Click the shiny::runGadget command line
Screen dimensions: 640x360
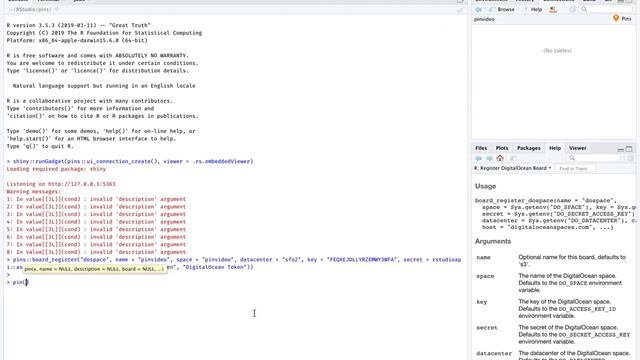point(130,161)
